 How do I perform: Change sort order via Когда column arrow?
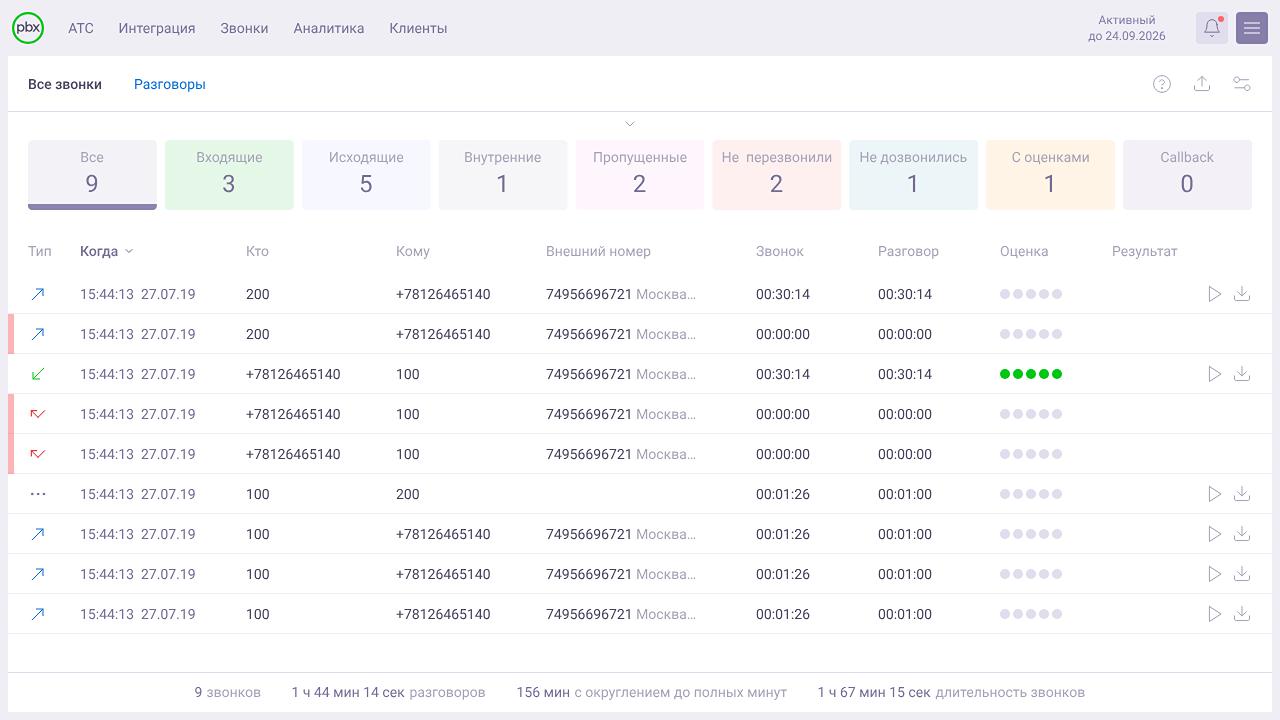point(129,251)
